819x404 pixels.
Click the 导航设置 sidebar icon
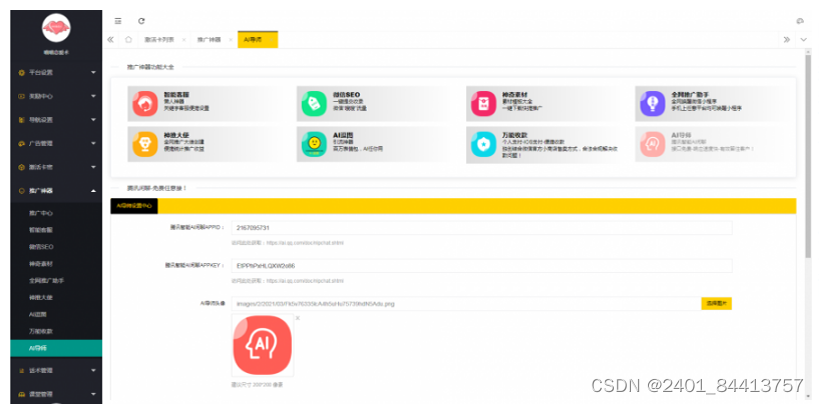click(21, 120)
